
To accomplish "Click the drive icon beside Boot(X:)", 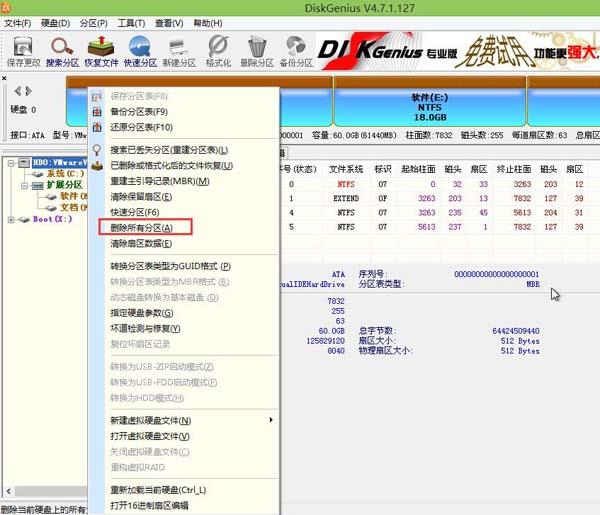I will pos(24,220).
